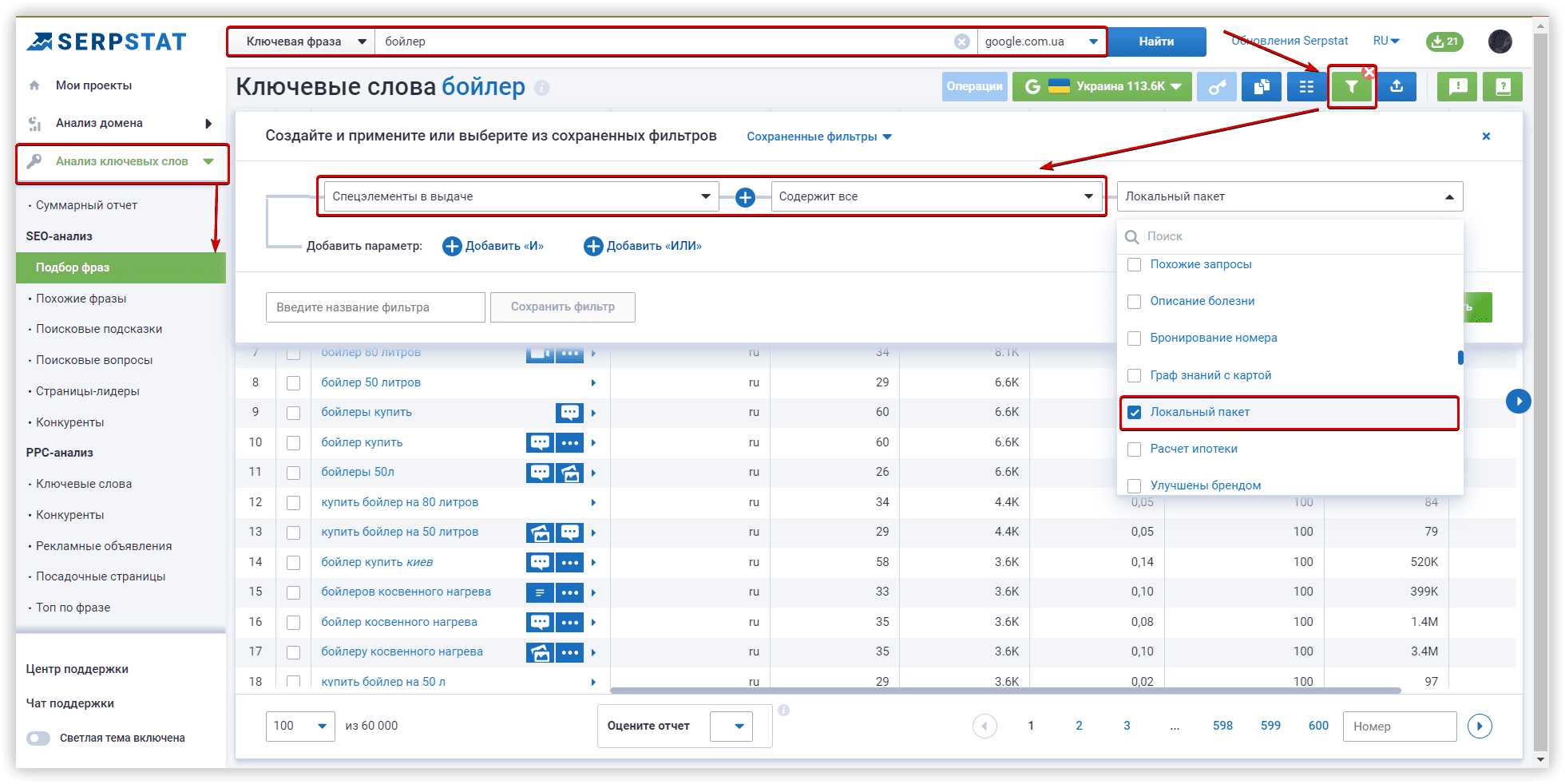1565x784 pixels.
Task: Open the green feedback message icon
Action: pyautogui.click(x=1458, y=87)
